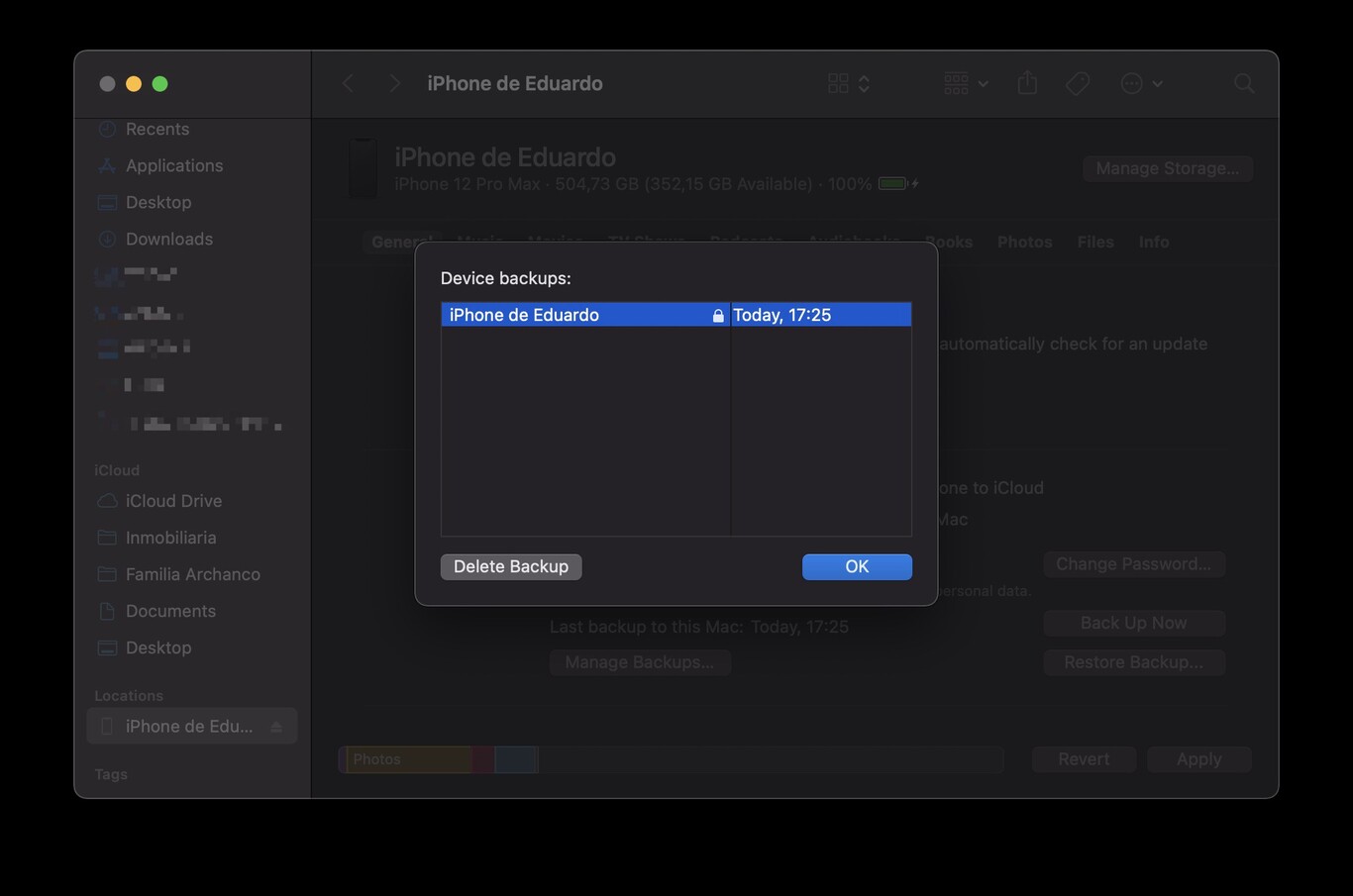
Task: Open the Inmobiliaria folder in sidebar
Action: (170, 538)
